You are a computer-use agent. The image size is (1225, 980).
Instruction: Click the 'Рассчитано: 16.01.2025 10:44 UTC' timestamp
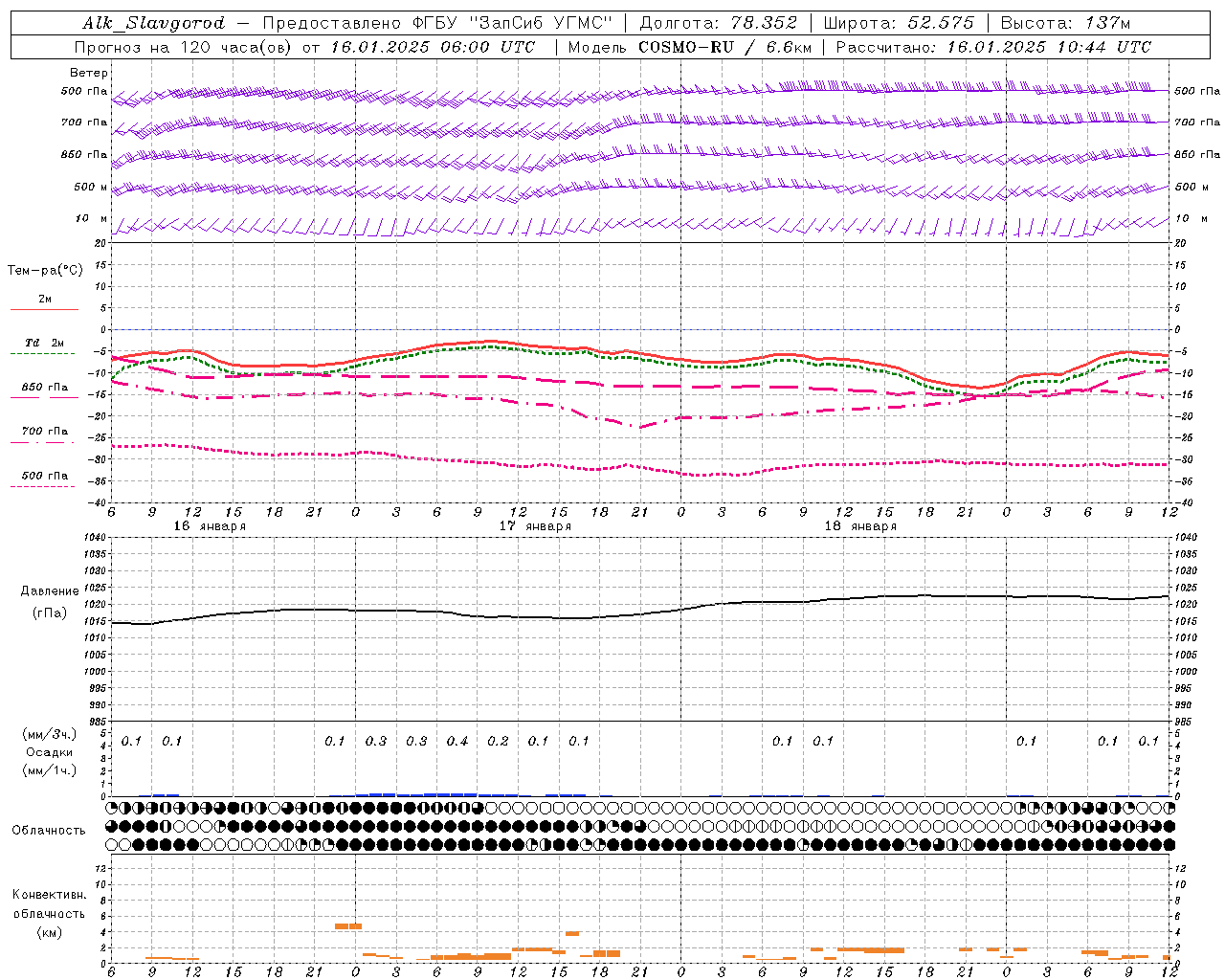(993, 47)
